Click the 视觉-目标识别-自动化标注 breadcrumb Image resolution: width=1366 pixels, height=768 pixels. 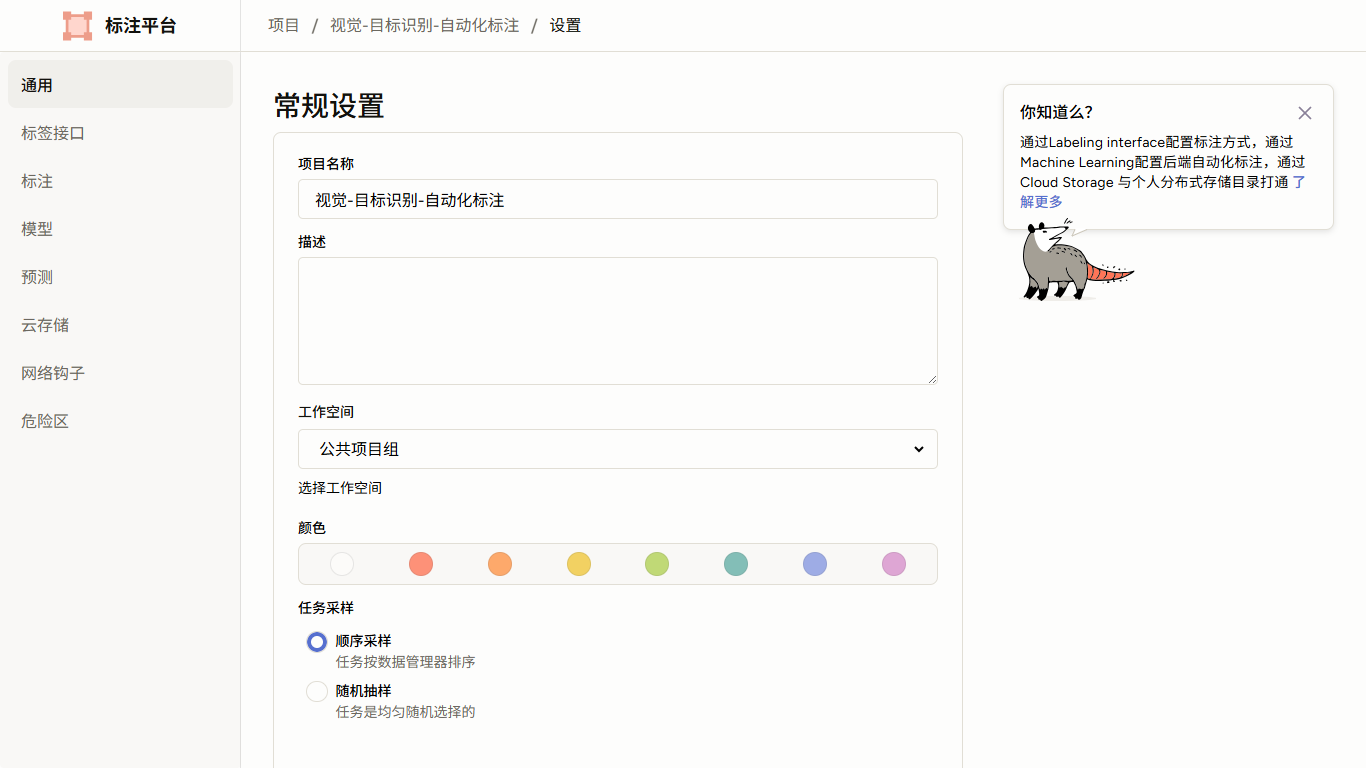coord(425,25)
